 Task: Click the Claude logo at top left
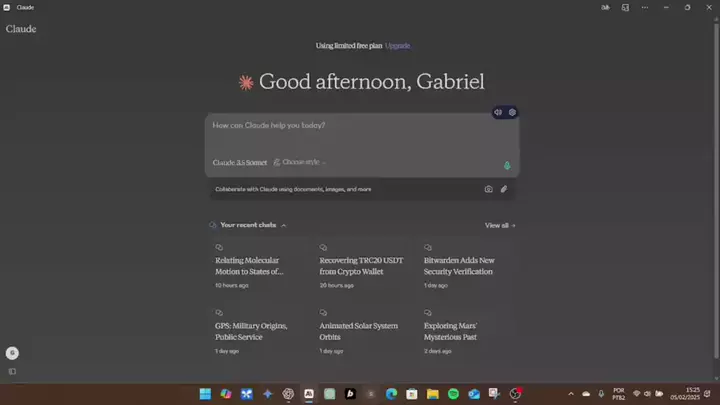21,29
